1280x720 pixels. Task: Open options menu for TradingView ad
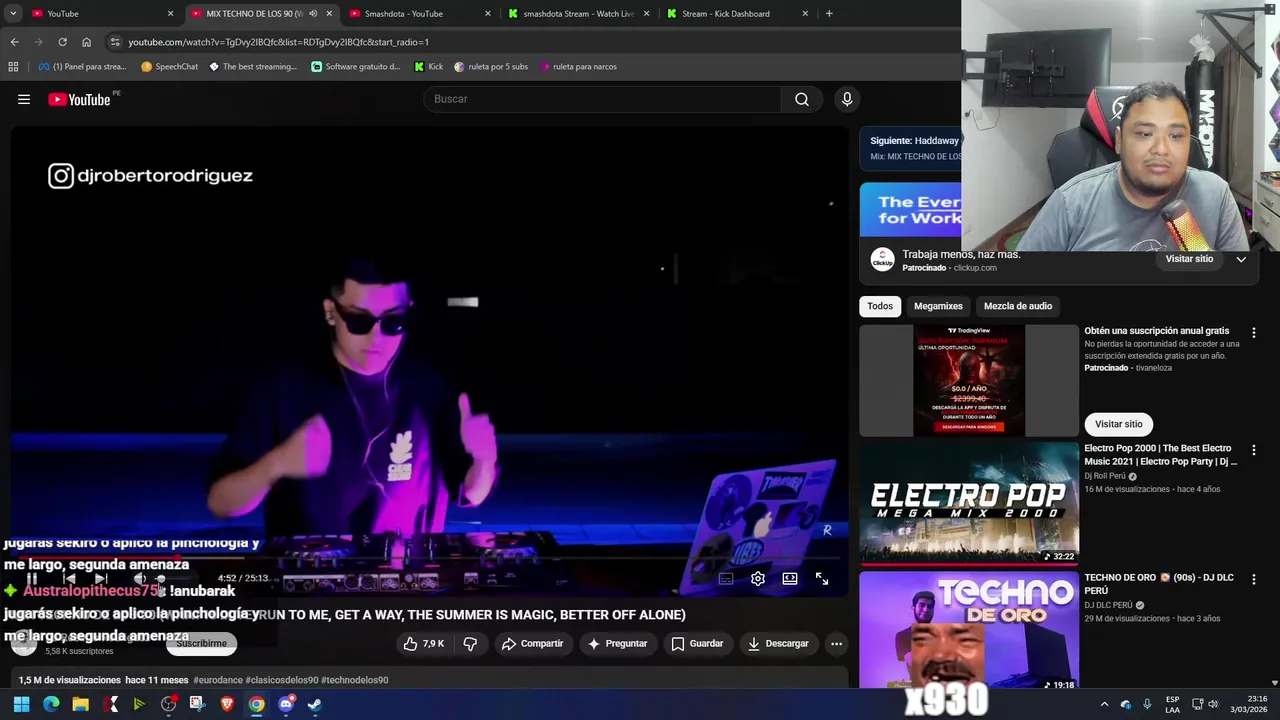point(1253,333)
